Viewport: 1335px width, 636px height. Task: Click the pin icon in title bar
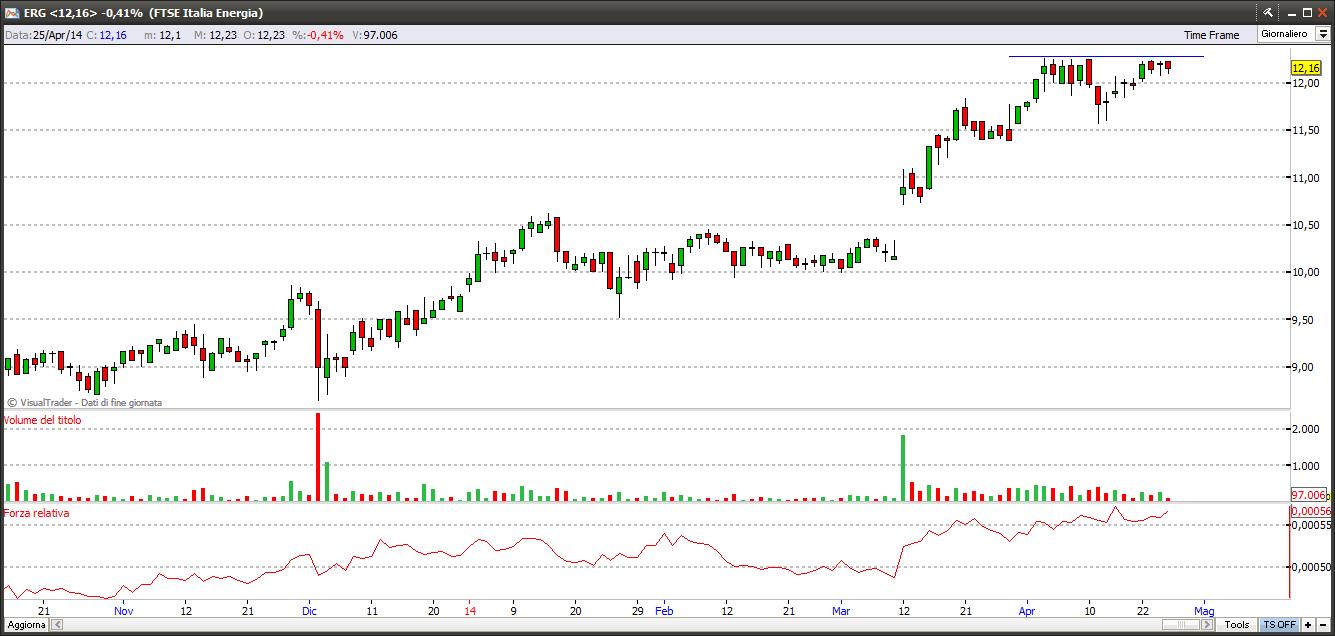pos(1268,12)
